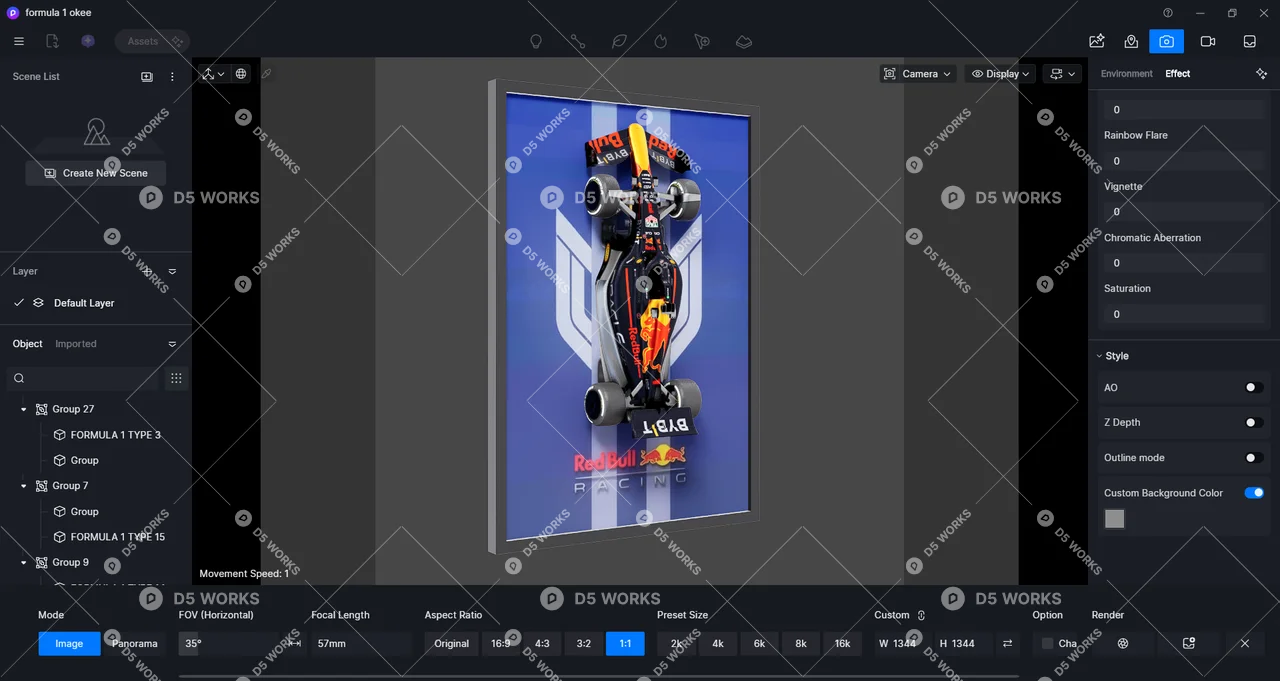This screenshot has height=681, width=1280.
Task: Open the axis gizmo dropdown
Action: [212, 74]
